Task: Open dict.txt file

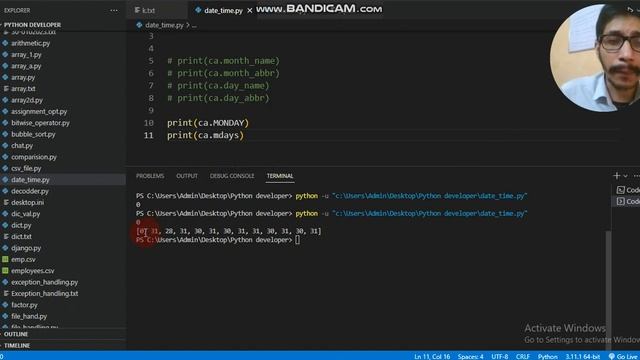Action: 21,237
